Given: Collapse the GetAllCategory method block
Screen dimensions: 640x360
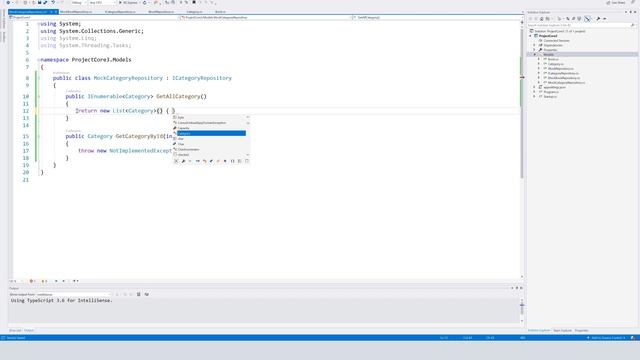Looking at the screenshot, I should pyautogui.click(x=39, y=96).
